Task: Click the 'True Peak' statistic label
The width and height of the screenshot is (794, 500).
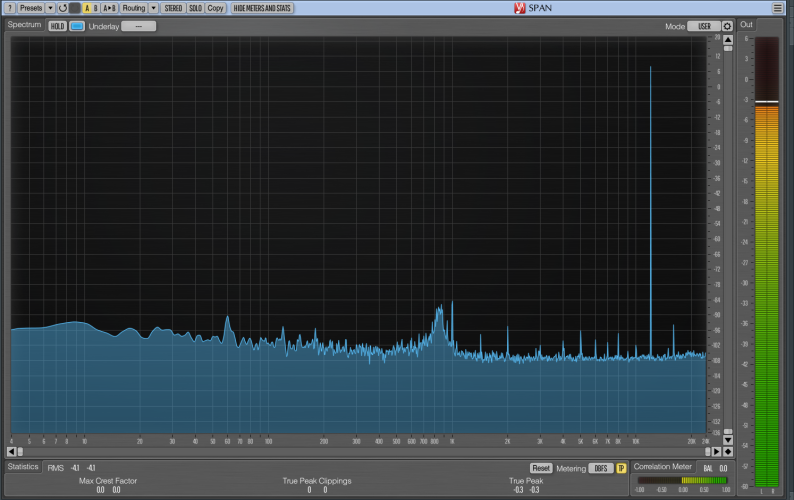Action: 526,481
